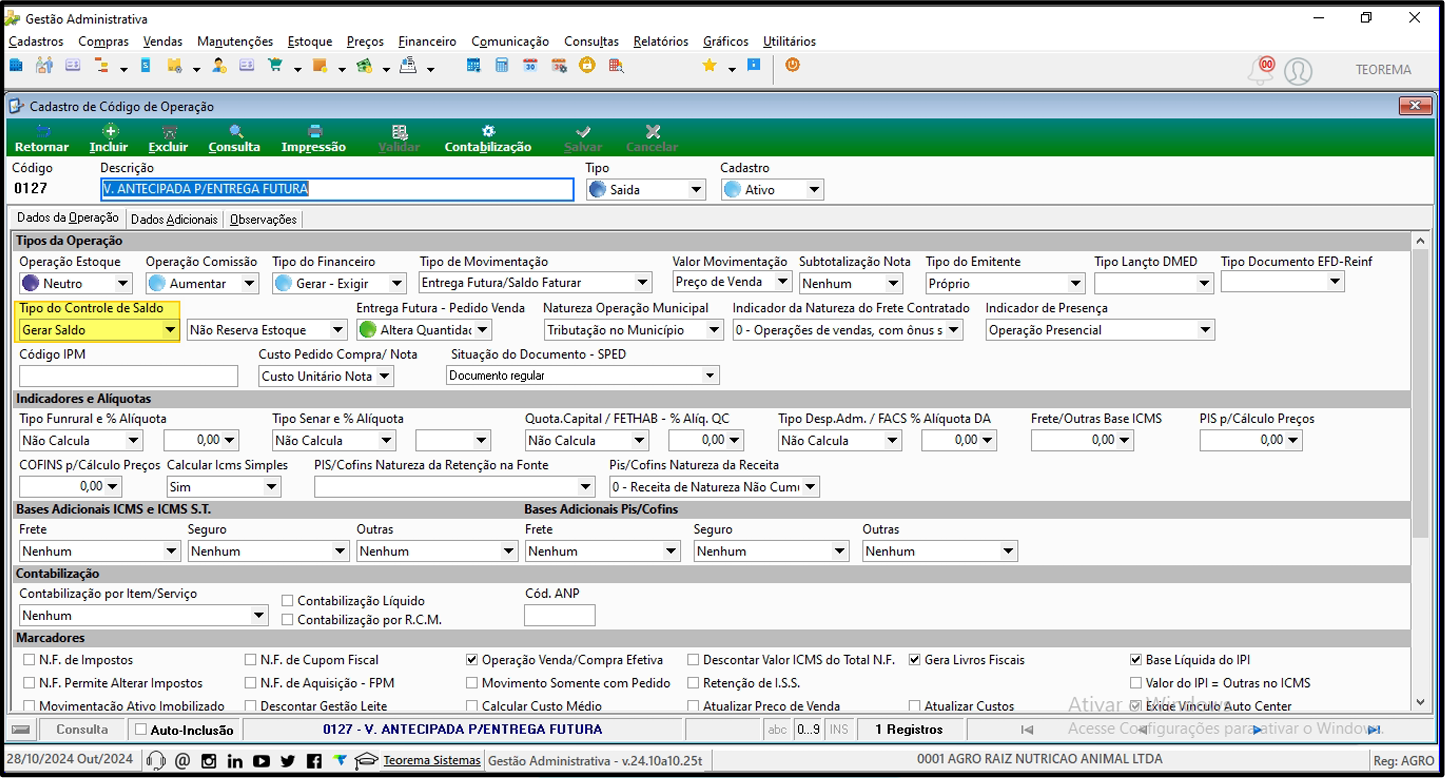Open Consulta with the magnifier icon
The width and height of the screenshot is (1445, 778).
tap(235, 131)
